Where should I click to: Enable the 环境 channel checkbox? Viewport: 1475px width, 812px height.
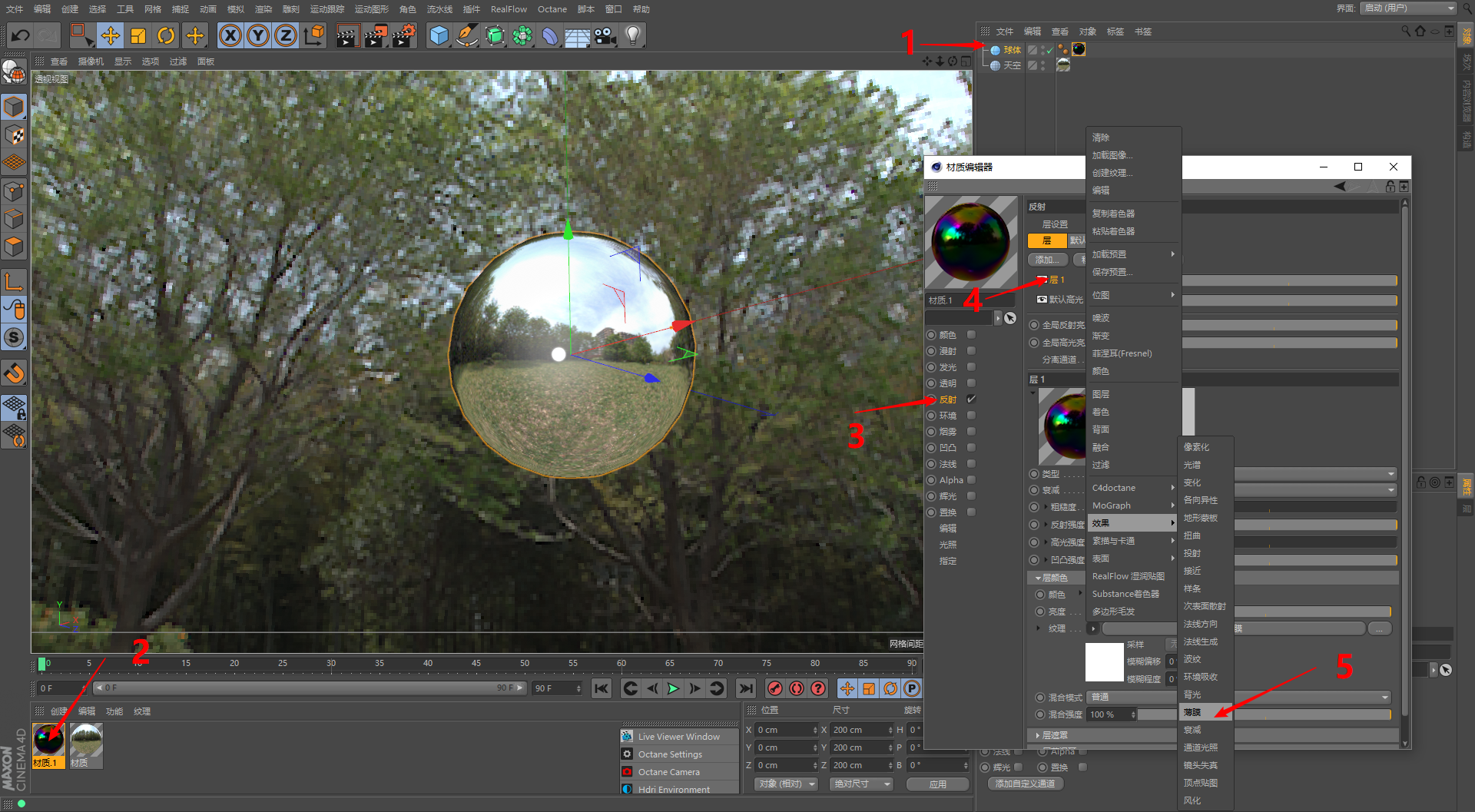point(971,416)
